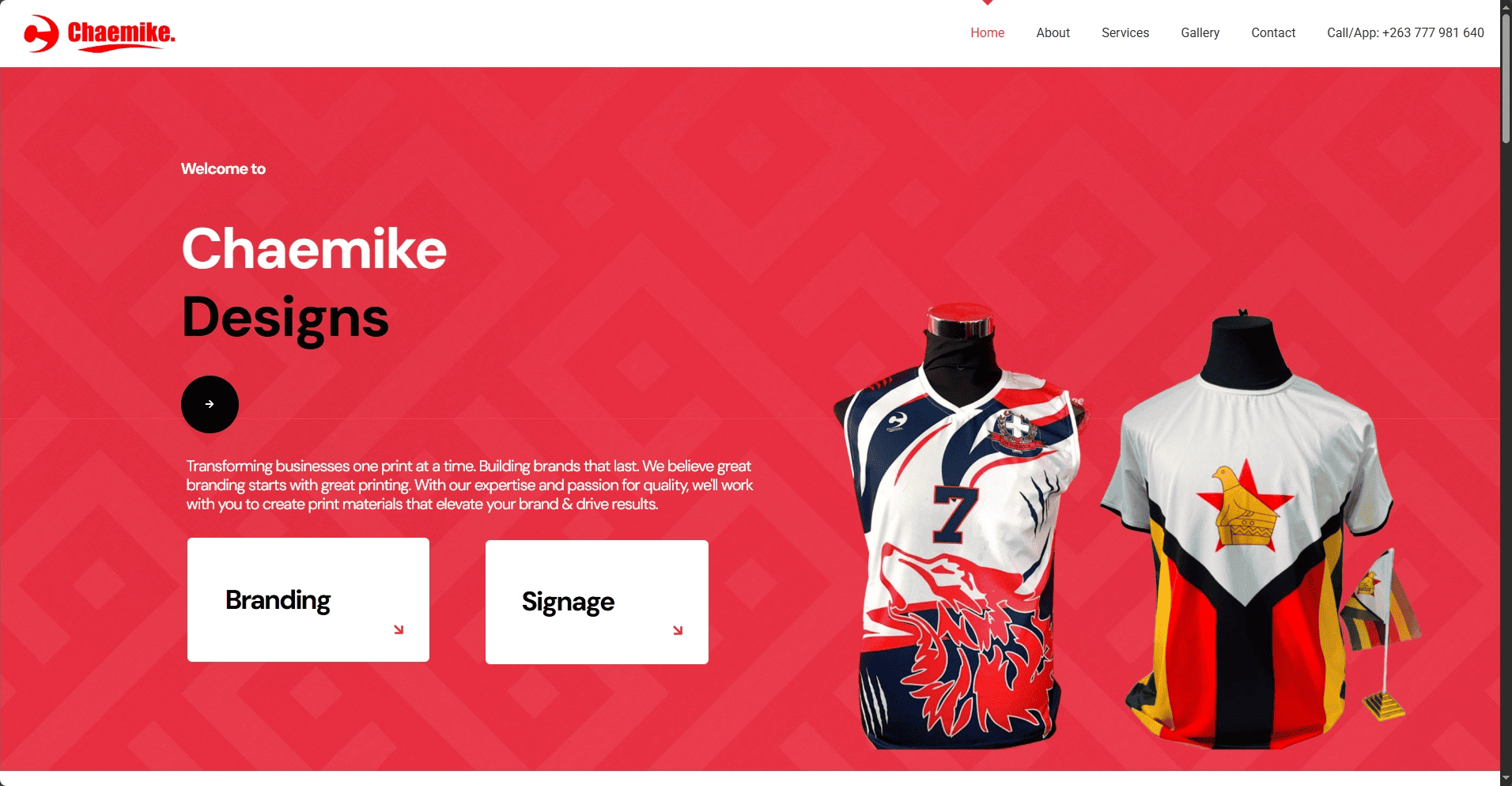Open the Signage card
This screenshot has width=1512, height=786.
tap(597, 602)
